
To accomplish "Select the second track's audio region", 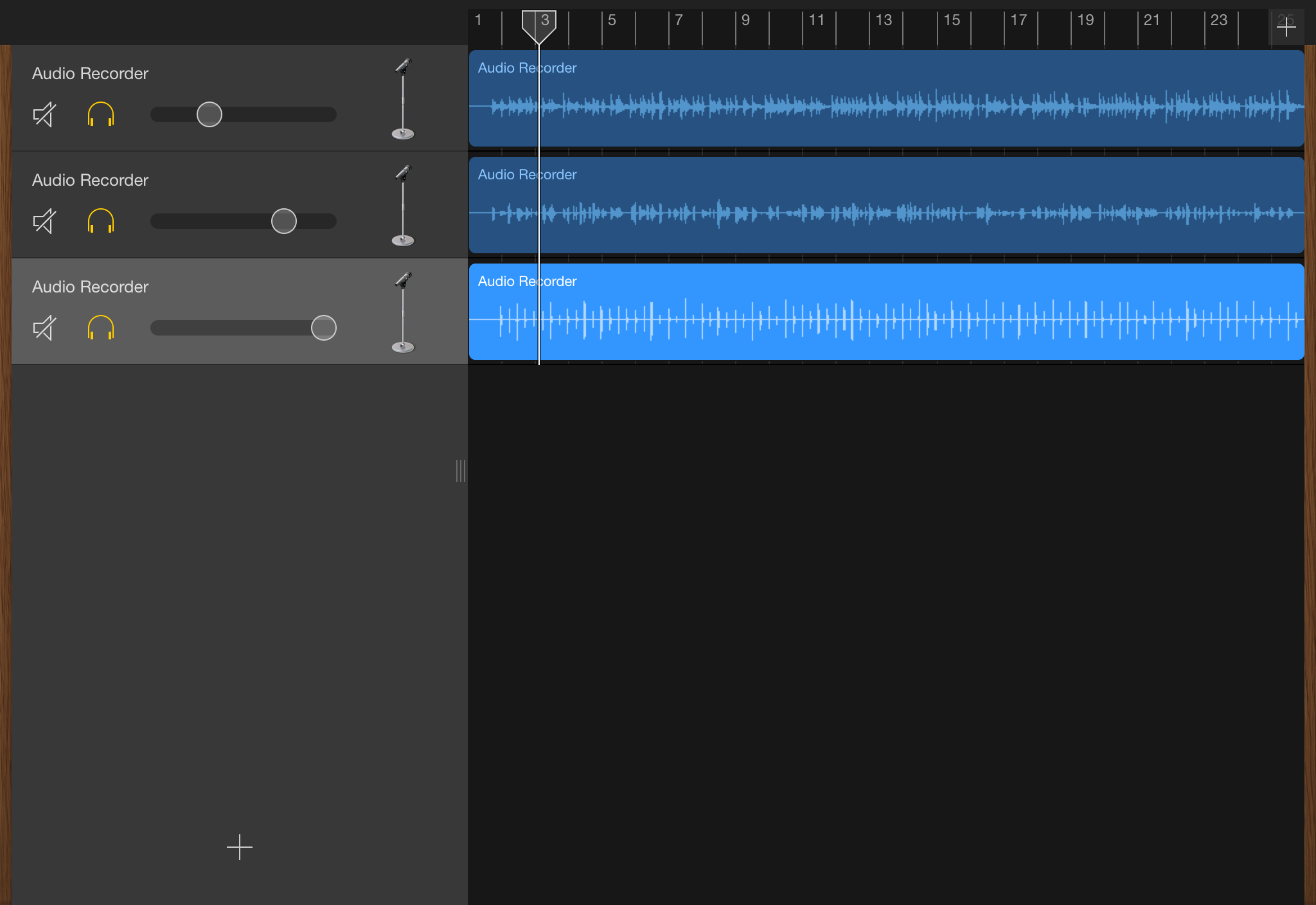I will (886, 205).
